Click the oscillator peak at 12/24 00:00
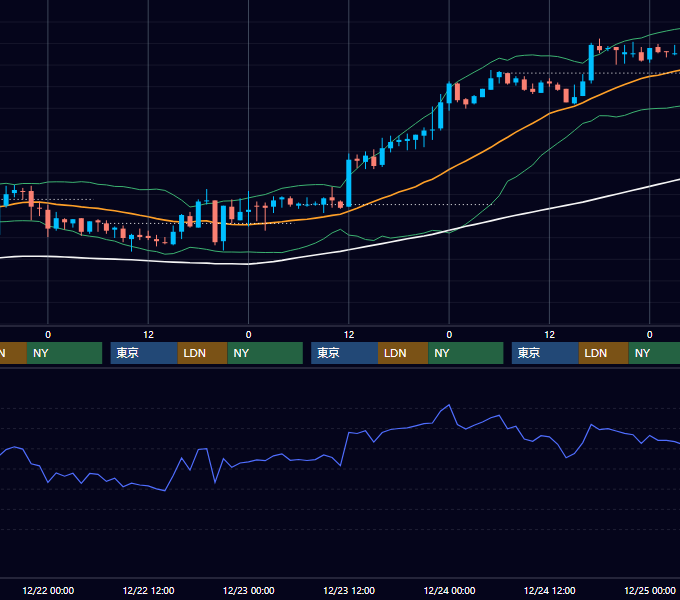 pos(449,405)
